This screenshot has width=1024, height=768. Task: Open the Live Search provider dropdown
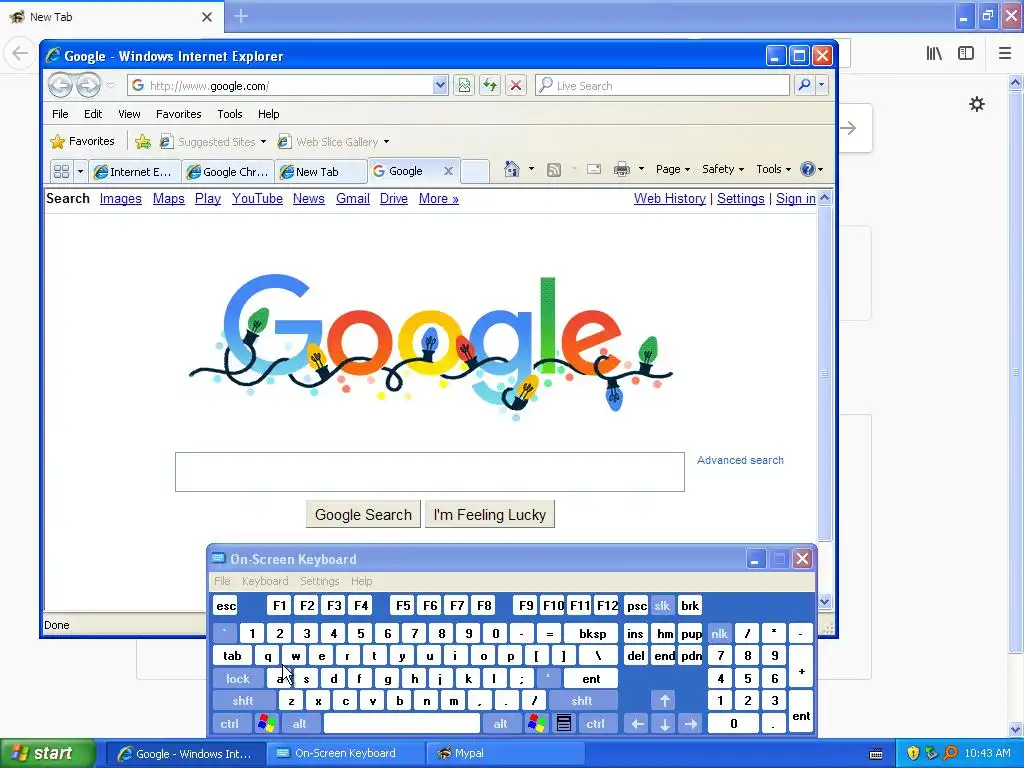tap(822, 85)
